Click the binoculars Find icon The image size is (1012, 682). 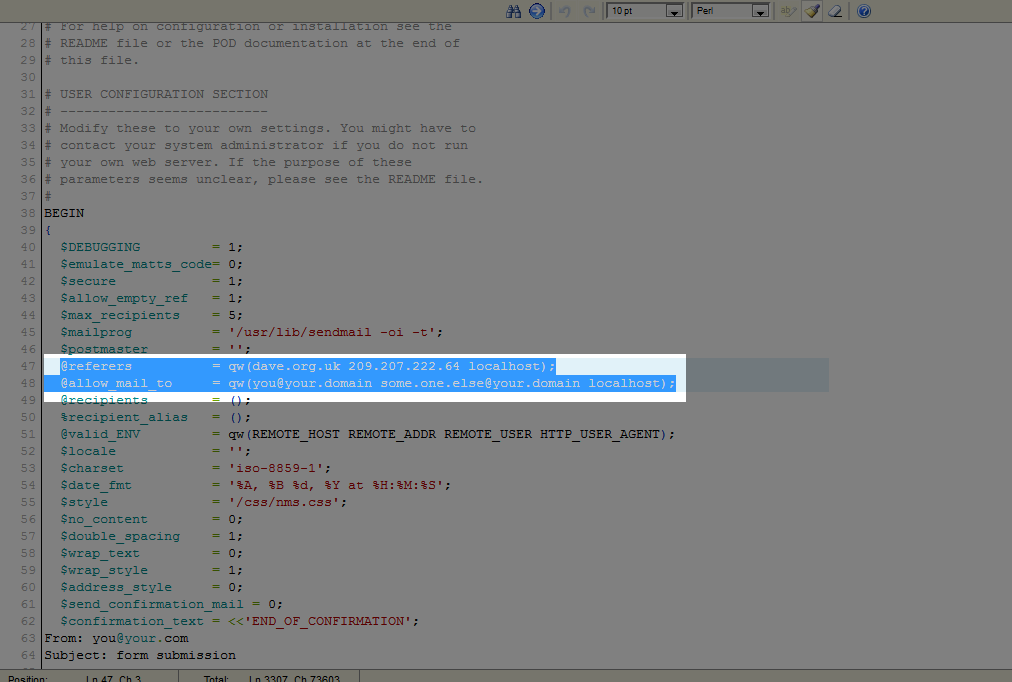click(x=515, y=11)
